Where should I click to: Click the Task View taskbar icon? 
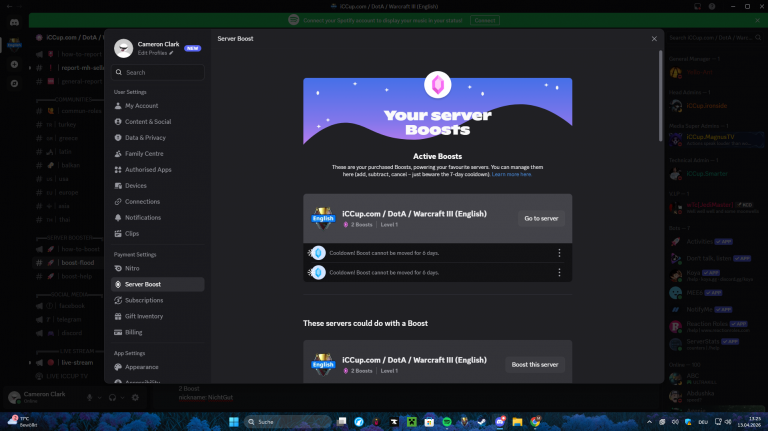click(x=341, y=422)
